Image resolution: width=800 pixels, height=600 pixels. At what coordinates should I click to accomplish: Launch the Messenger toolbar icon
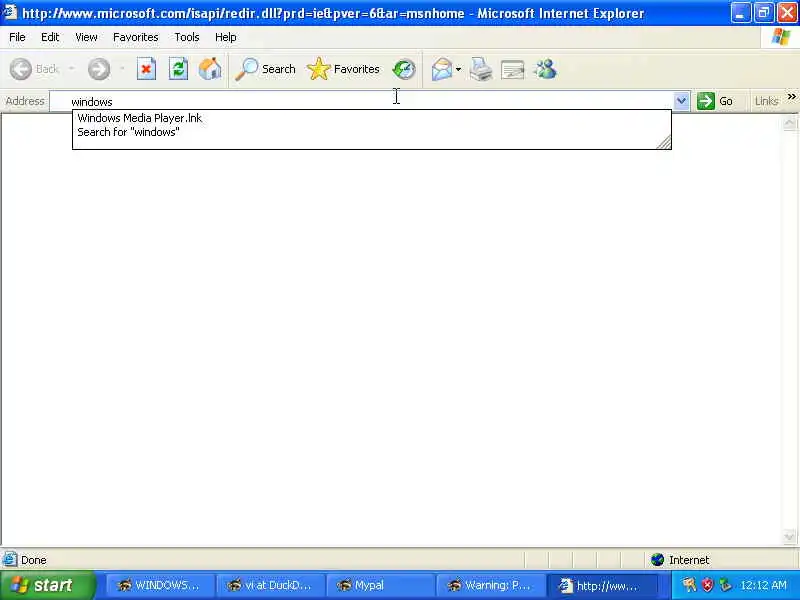click(545, 69)
